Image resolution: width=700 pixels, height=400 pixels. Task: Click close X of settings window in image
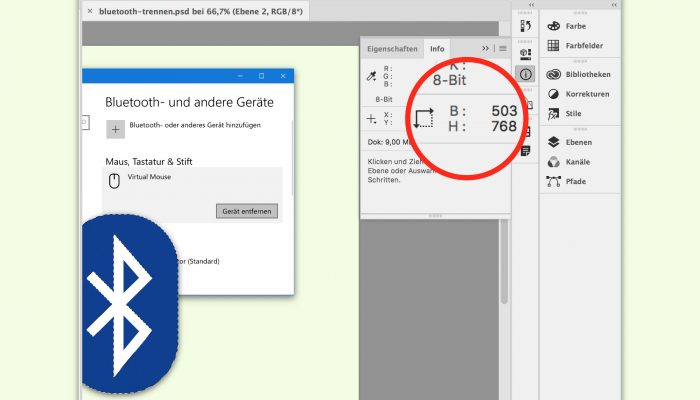pos(283,76)
